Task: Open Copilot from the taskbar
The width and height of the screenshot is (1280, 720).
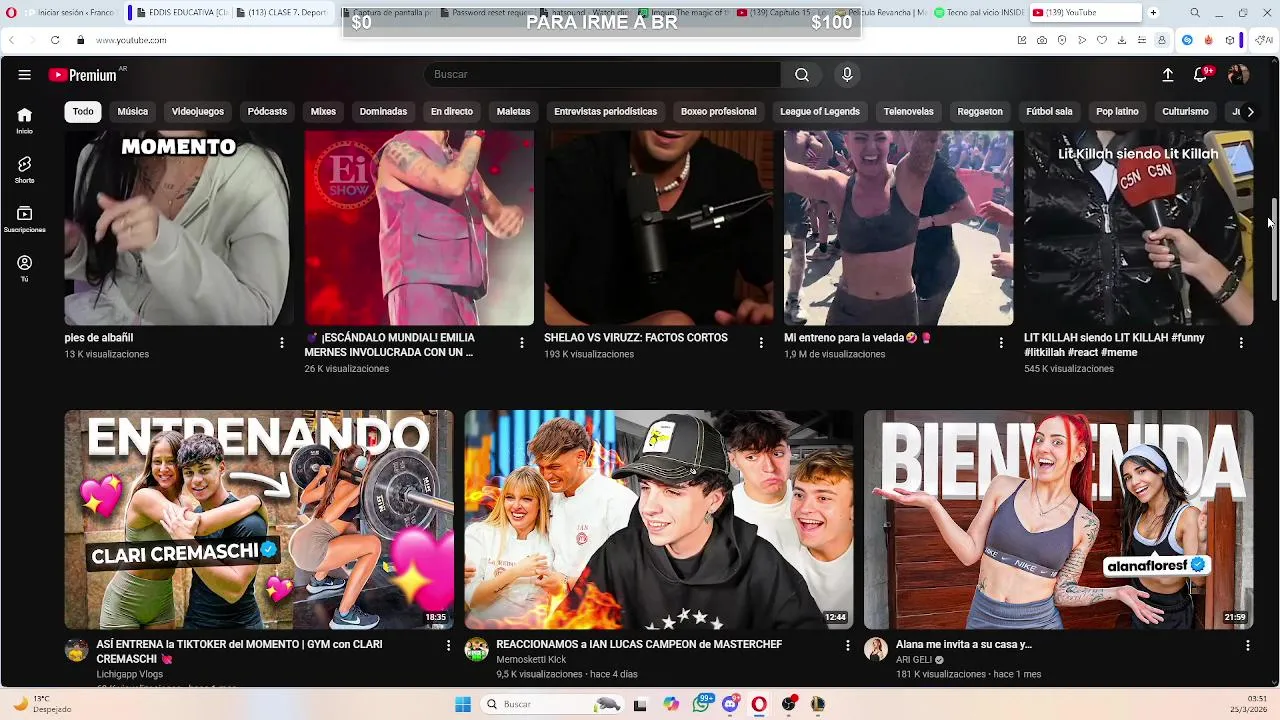Action: pyautogui.click(x=671, y=704)
